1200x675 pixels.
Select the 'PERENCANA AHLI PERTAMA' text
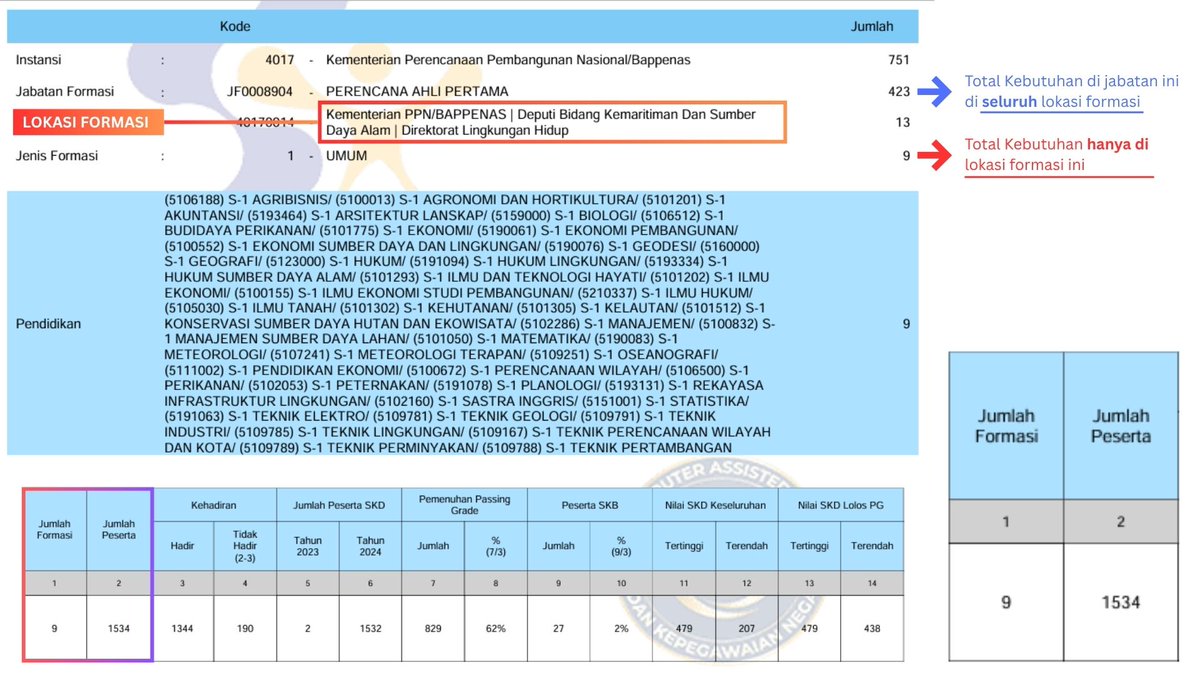417,91
